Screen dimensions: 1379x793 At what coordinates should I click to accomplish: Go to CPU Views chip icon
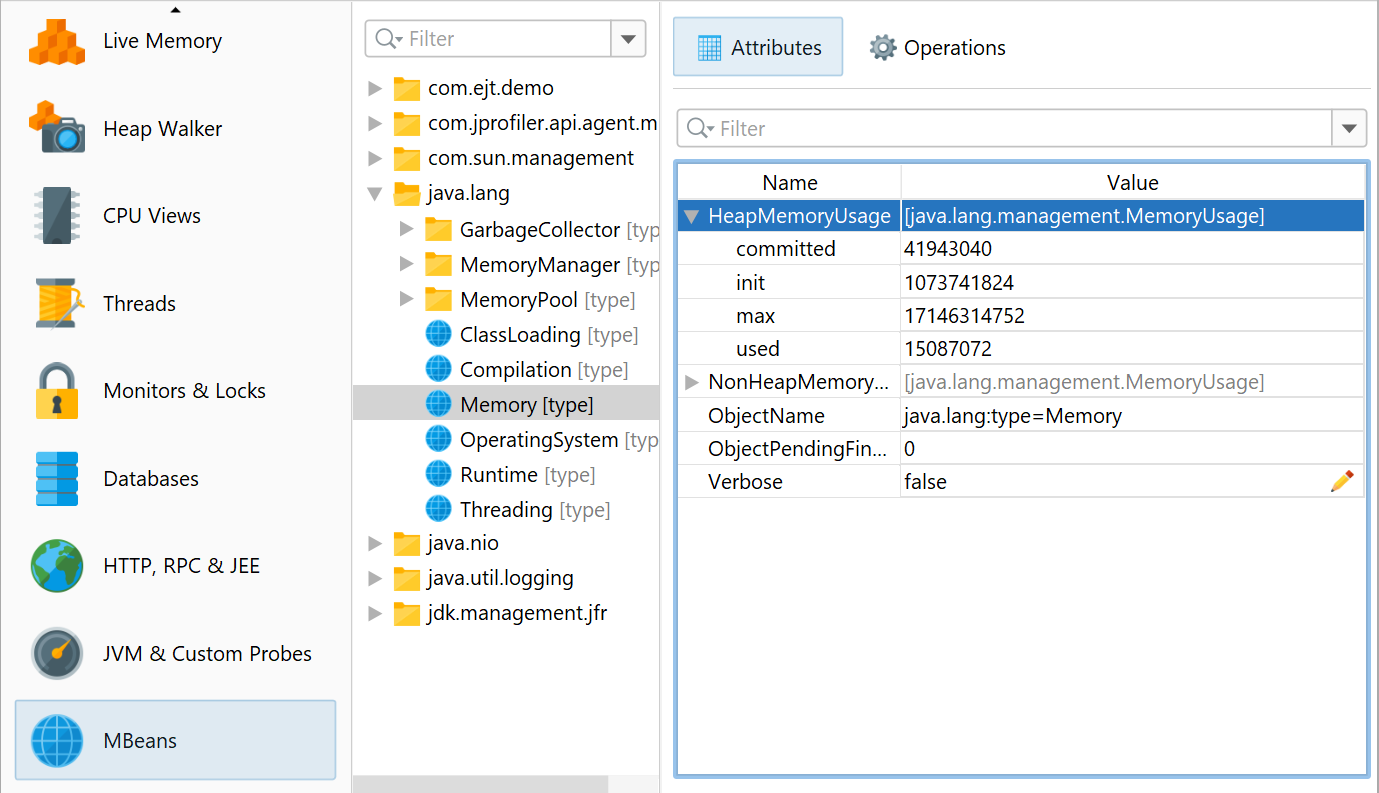click(56, 216)
